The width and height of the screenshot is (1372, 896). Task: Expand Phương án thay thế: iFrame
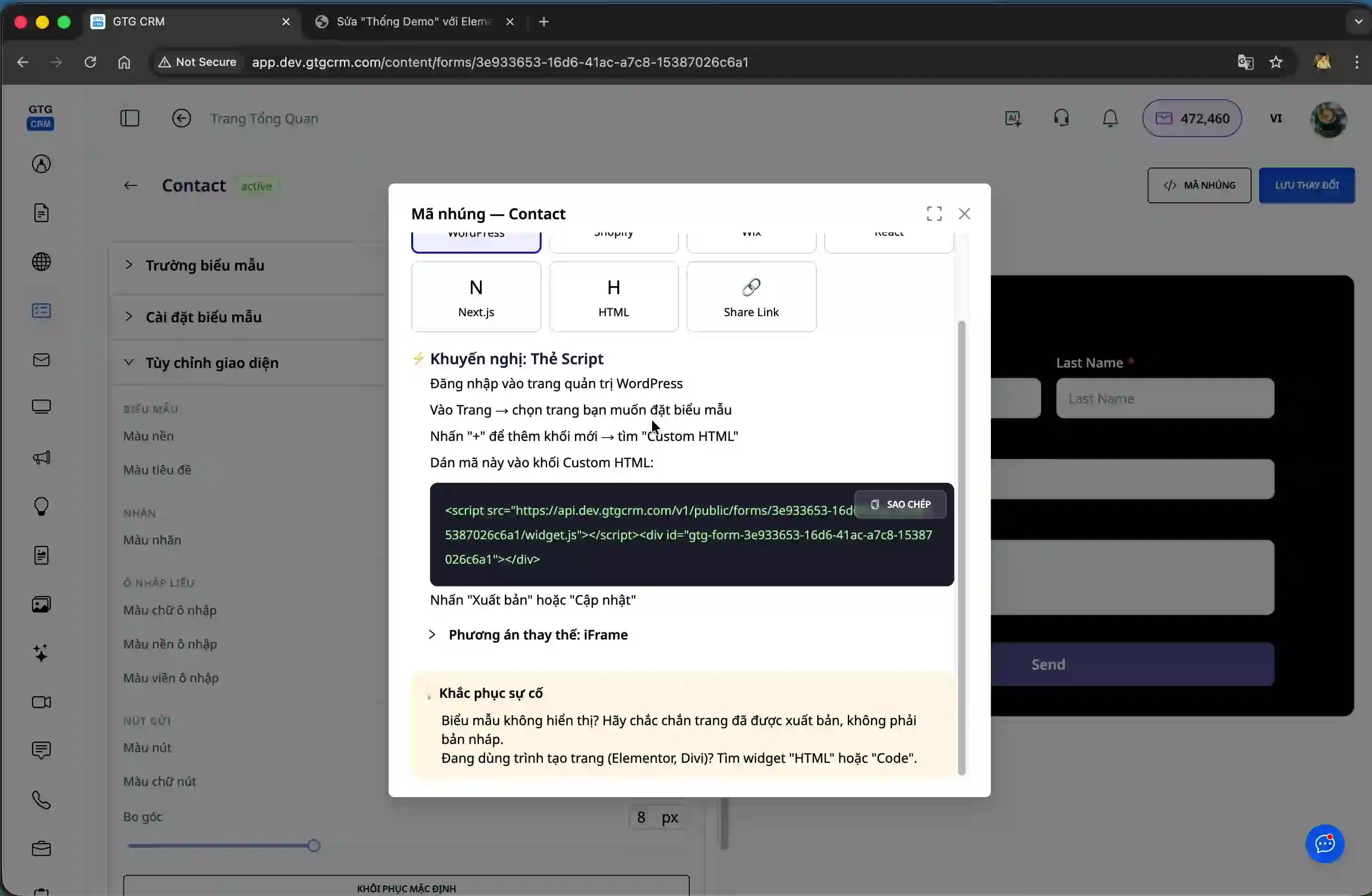tap(537, 634)
